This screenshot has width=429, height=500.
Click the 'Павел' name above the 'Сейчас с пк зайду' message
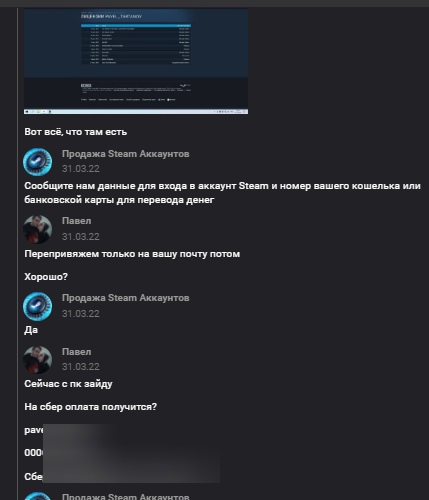click(x=76, y=352)
